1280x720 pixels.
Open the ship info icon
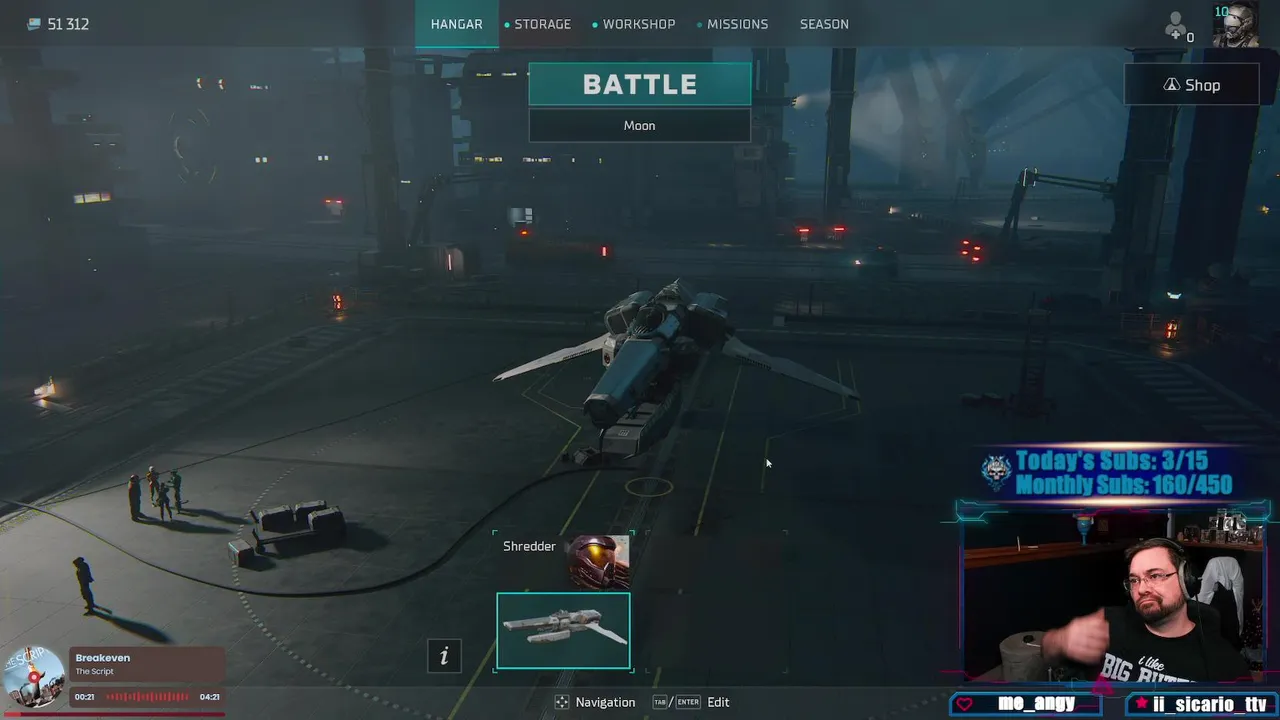tap(444, 655)
